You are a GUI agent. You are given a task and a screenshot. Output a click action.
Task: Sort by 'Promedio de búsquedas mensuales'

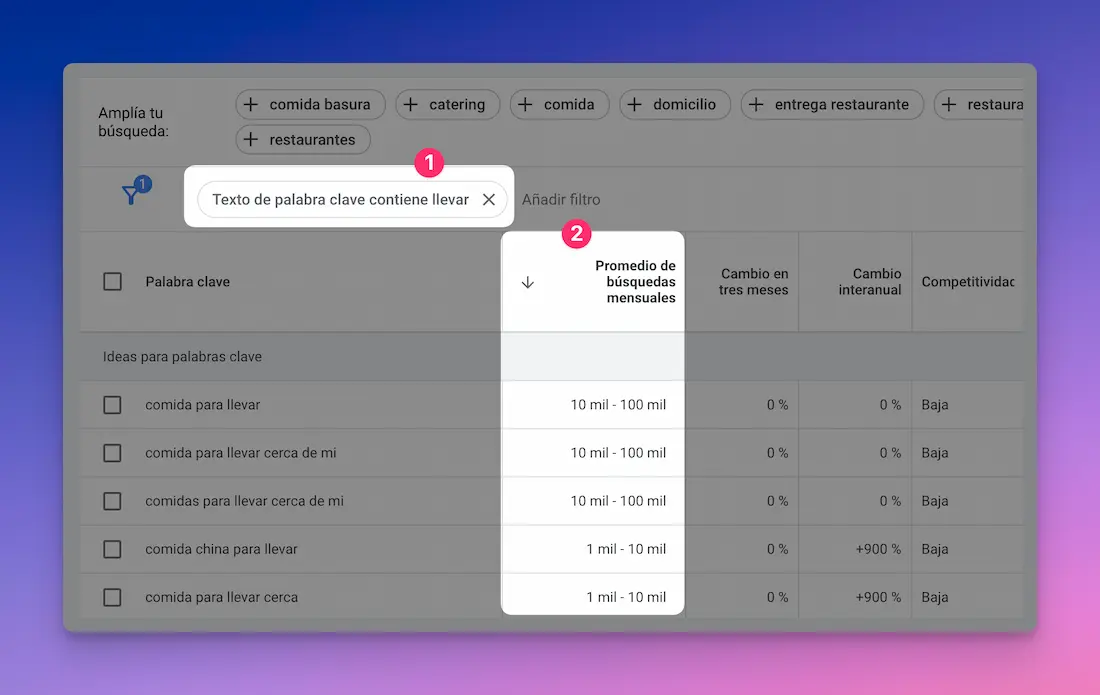635,282
